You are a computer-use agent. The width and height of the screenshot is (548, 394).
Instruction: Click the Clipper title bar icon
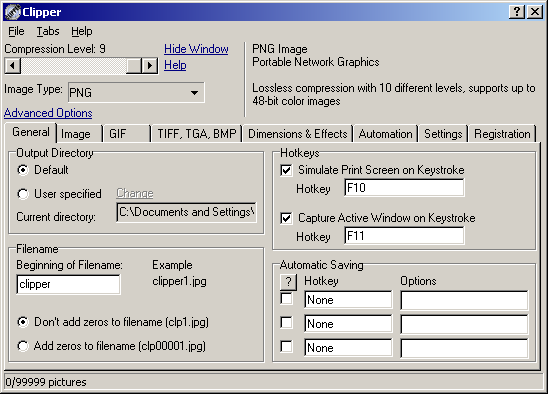(13, 12)
